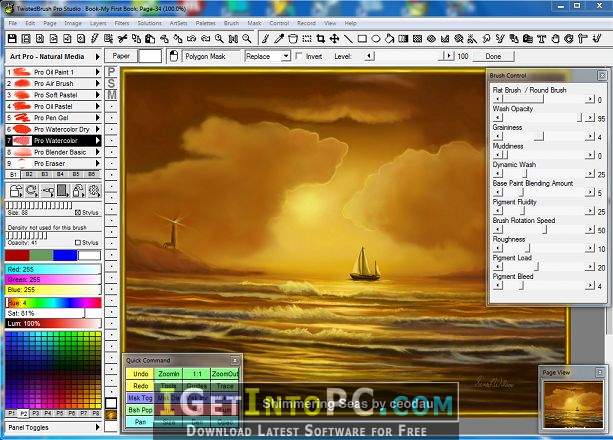Image resolution: width=613 pixels, height=440 pixels.
Task: Expand the Pro Soft Pastel arrow
Action: [98, 95]
